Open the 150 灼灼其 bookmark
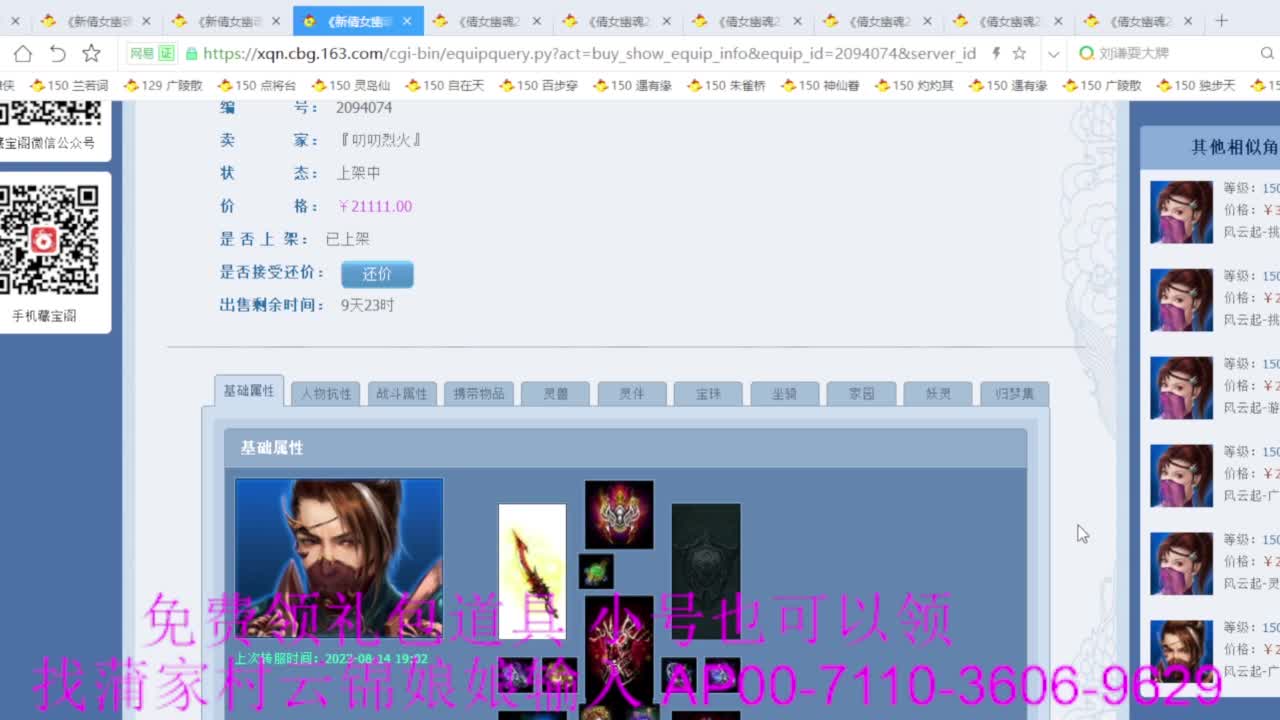This screenshot has width=1280, height=720. pyautogui.click(x=915, y=86)
